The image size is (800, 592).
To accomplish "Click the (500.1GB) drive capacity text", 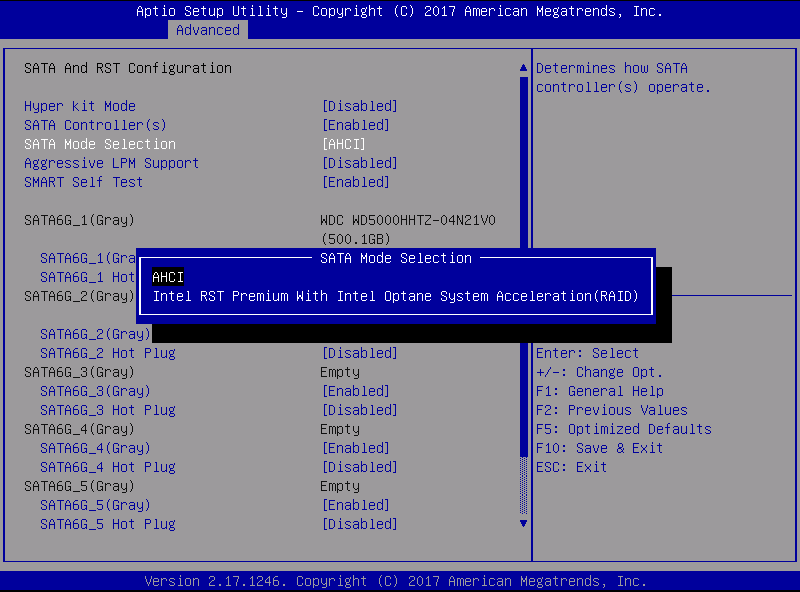I will pyautogui.click(x=356, y=239).
